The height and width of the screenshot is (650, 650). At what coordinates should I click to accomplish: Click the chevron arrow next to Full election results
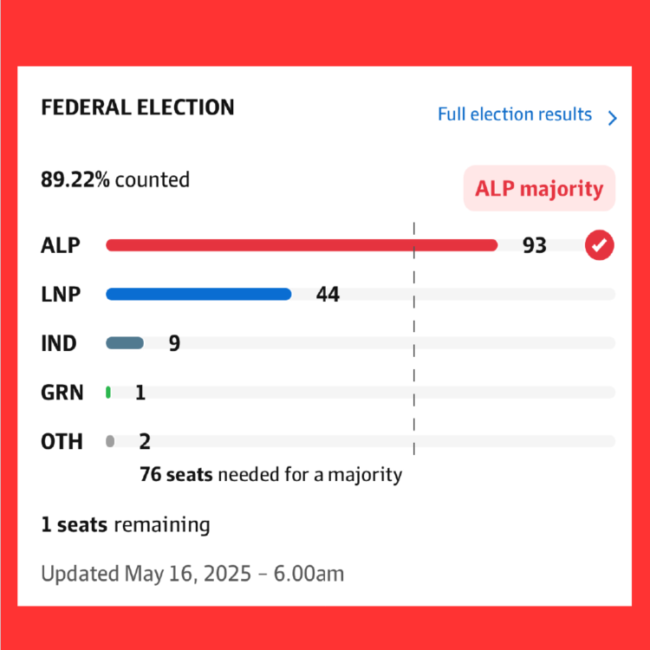612,118
